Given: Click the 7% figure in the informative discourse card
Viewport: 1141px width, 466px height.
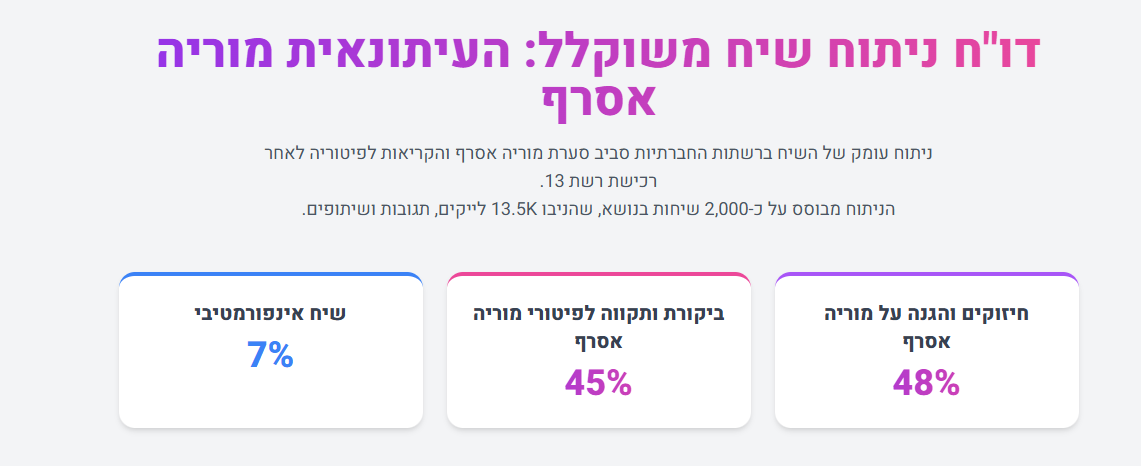Looking at the screenshot, I should point(270,355).
